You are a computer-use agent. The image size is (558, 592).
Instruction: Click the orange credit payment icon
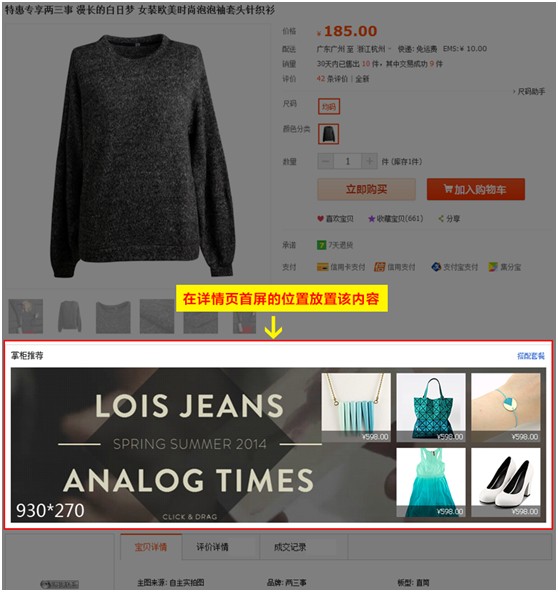coord(379,267)
